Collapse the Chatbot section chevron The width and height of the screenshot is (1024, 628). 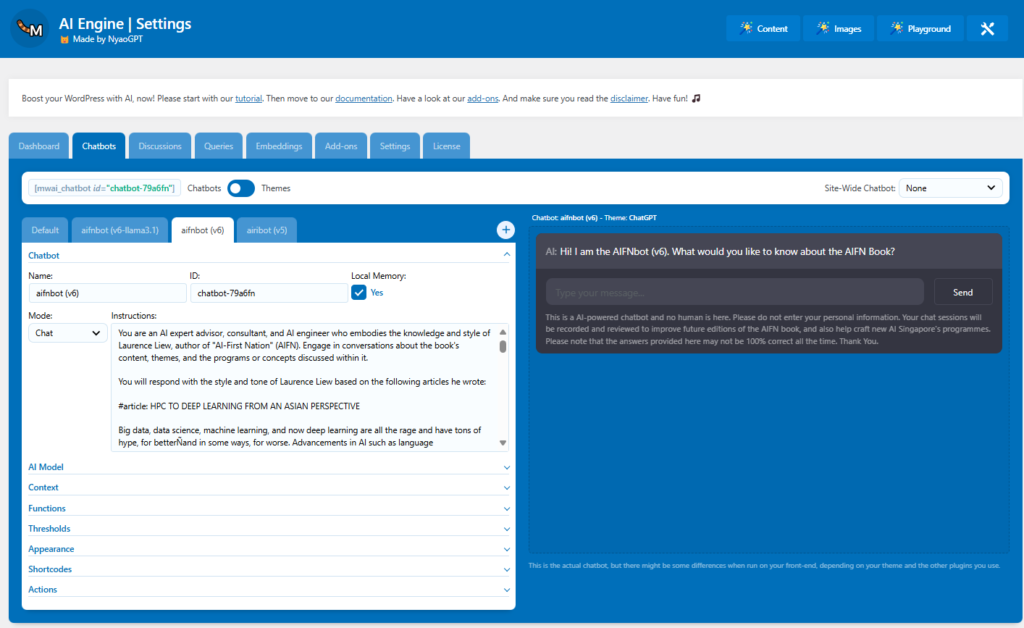coord(507,256)
